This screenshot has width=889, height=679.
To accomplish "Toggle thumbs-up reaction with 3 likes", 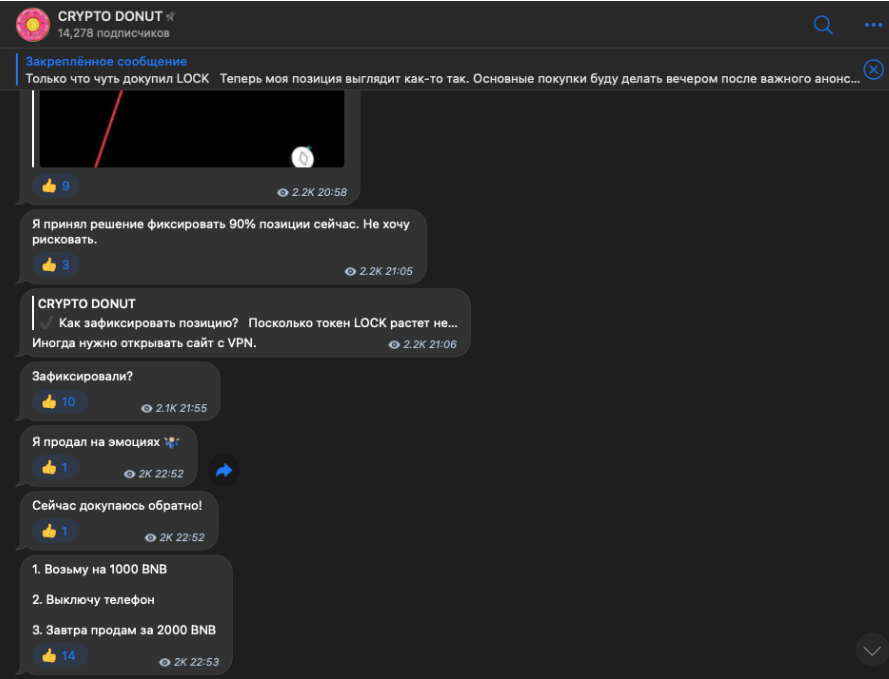I will coord(55,265).
